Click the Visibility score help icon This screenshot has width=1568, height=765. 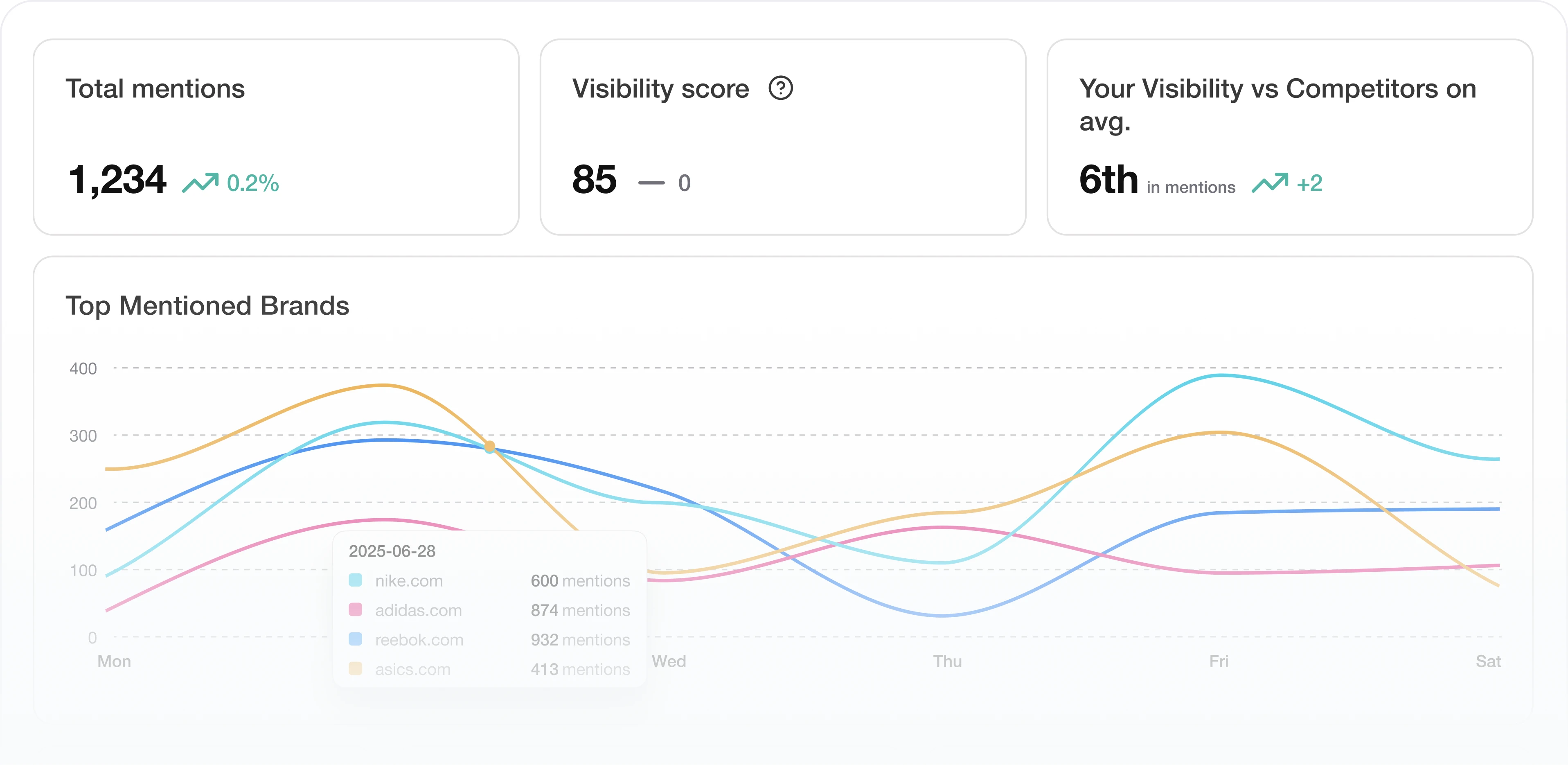coord(781,90)
